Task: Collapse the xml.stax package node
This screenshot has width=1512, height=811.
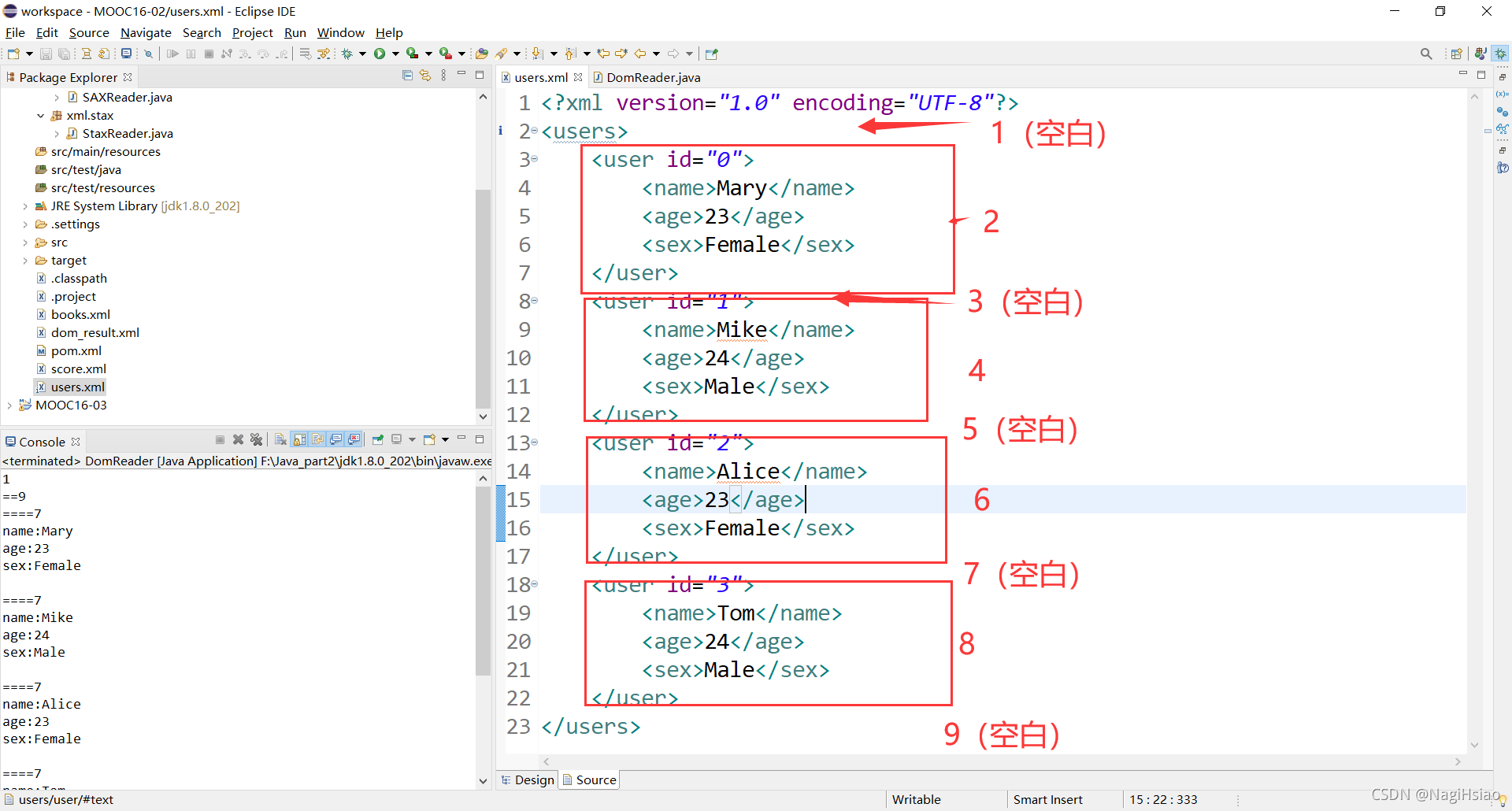Action: (x=41, y=116)
